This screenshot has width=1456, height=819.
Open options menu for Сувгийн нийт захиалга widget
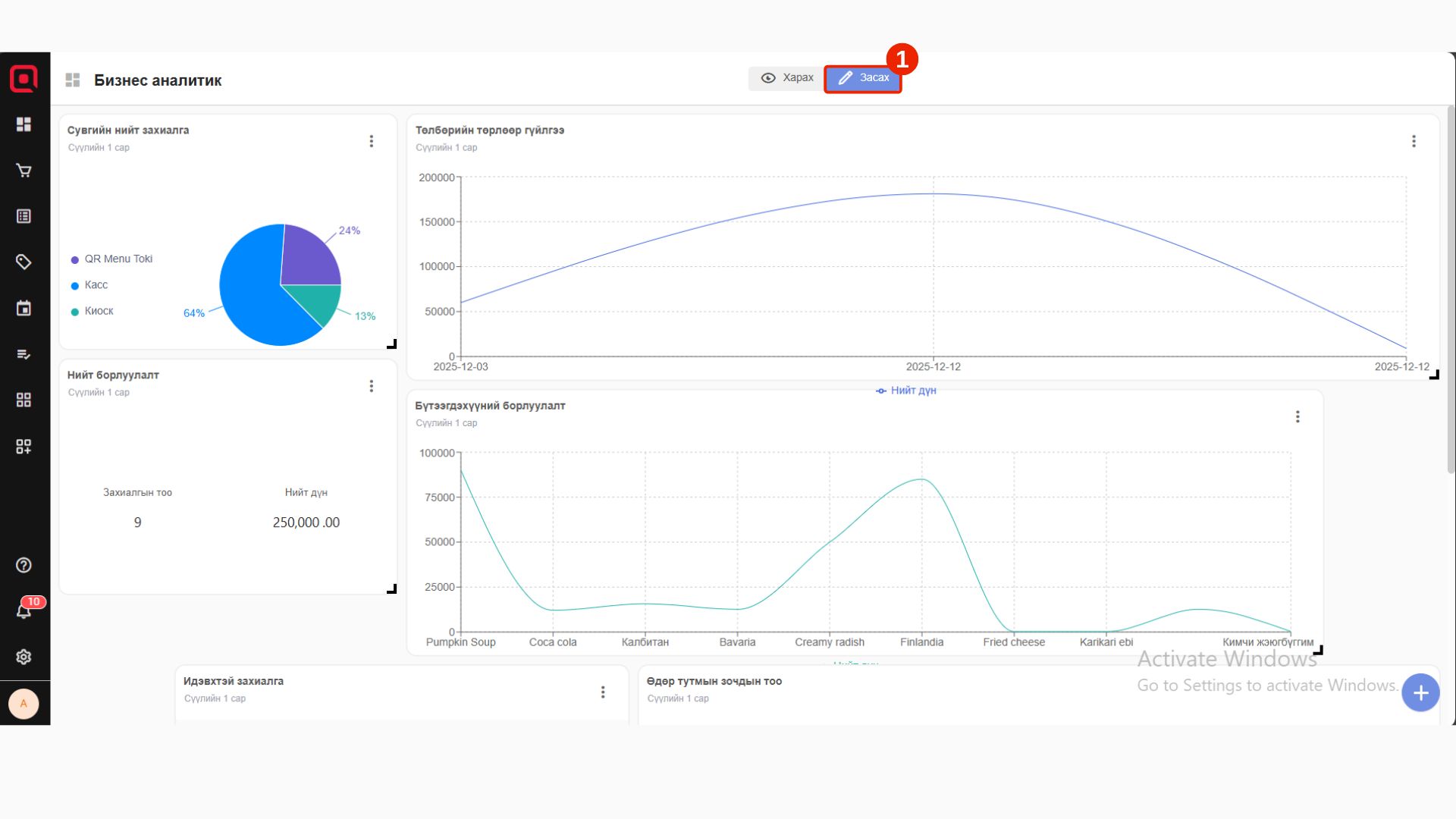(x=372, y=141)
